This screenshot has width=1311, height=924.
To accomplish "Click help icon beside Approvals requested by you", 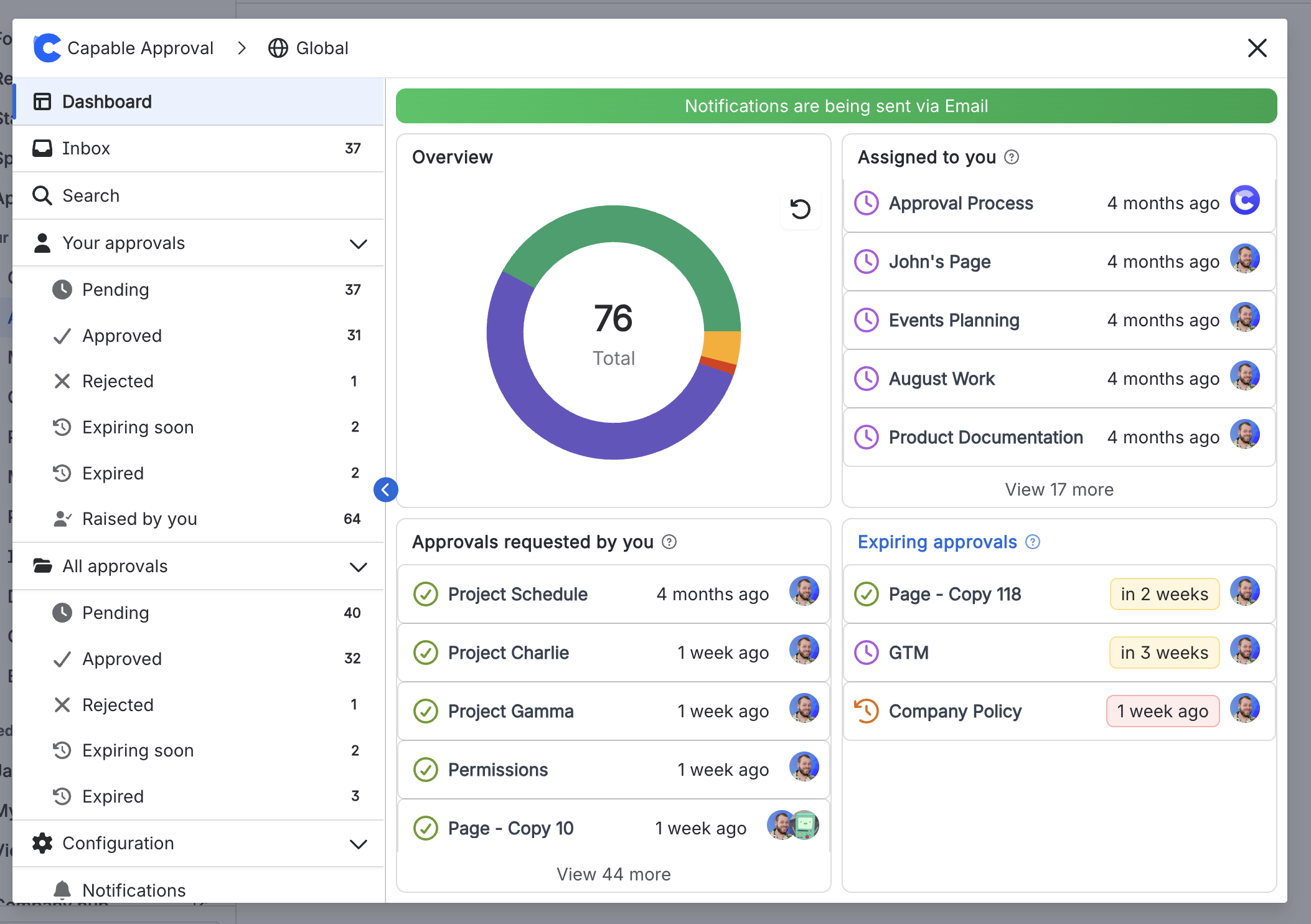I will pos(669,542).
